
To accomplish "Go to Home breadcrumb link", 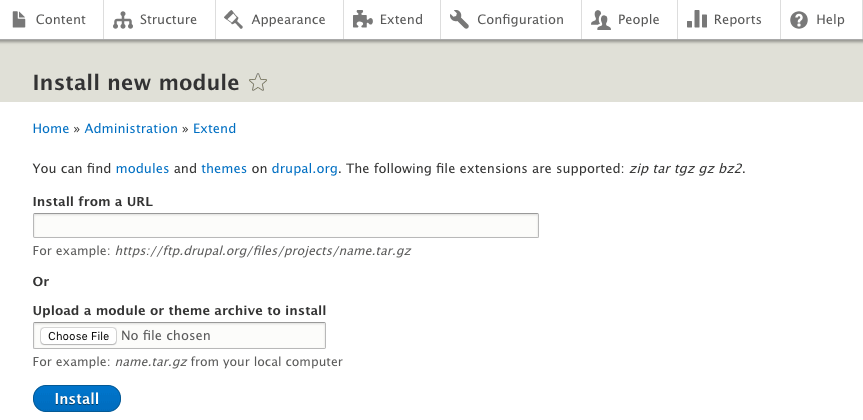I will tap(51, 128).
